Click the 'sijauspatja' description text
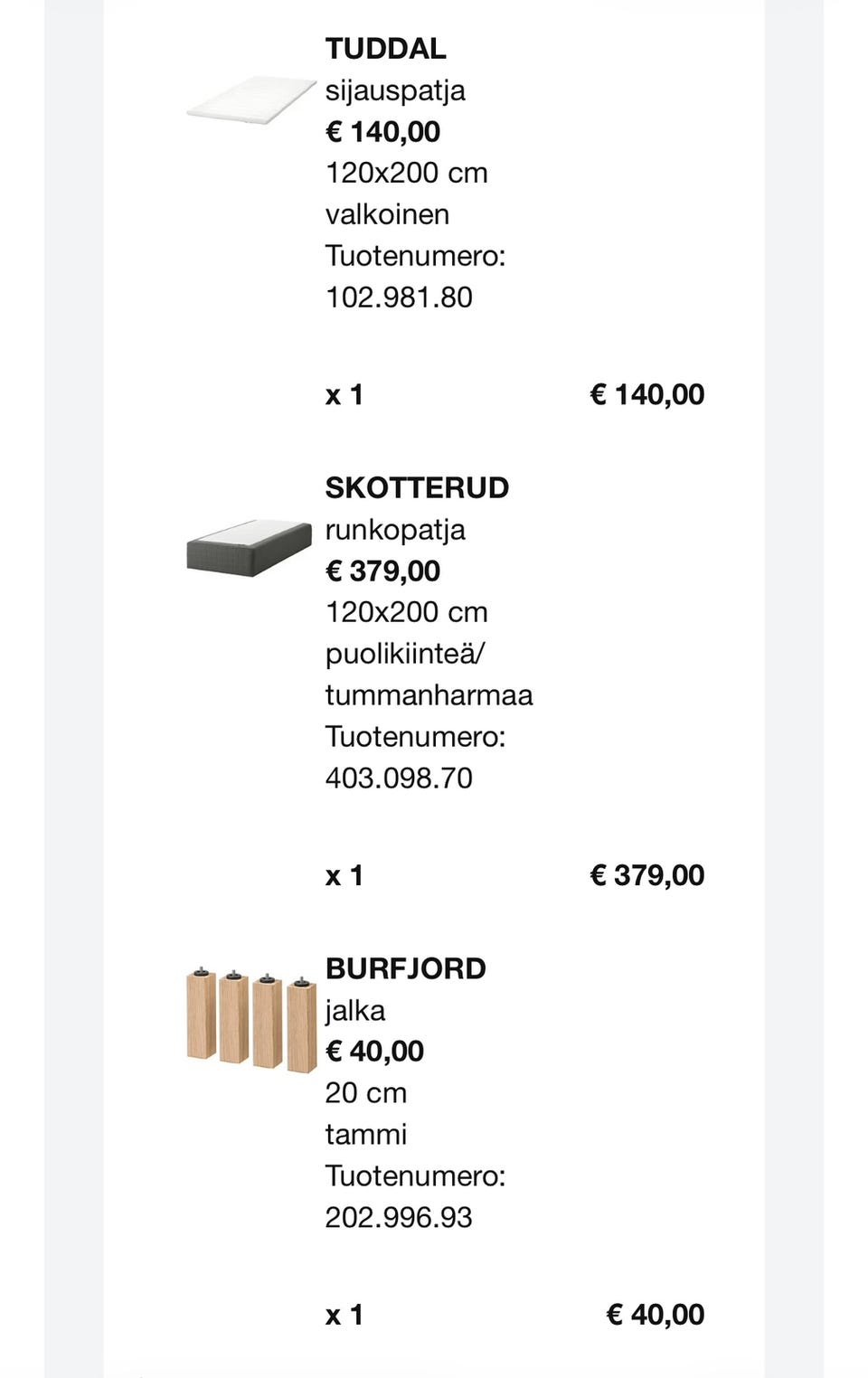The width and height of the screenshot is (868, 1378). tap(395, 90)
